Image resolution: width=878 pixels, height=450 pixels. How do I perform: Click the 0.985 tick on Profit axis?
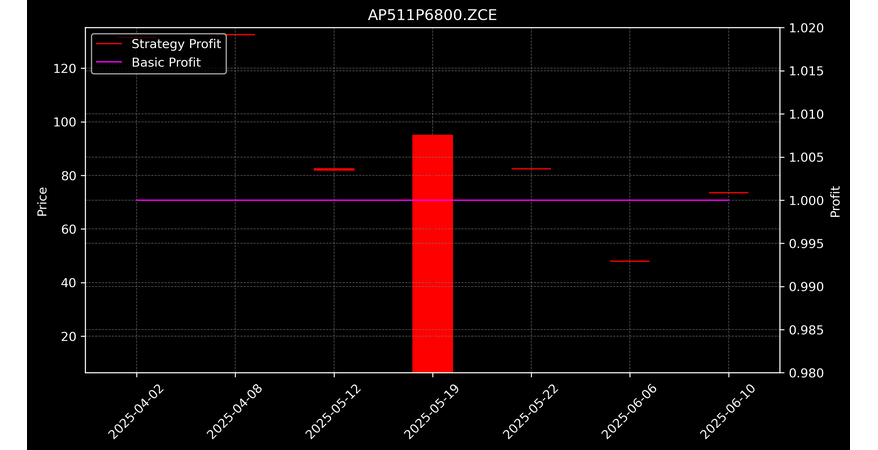[x=806, y=330]
